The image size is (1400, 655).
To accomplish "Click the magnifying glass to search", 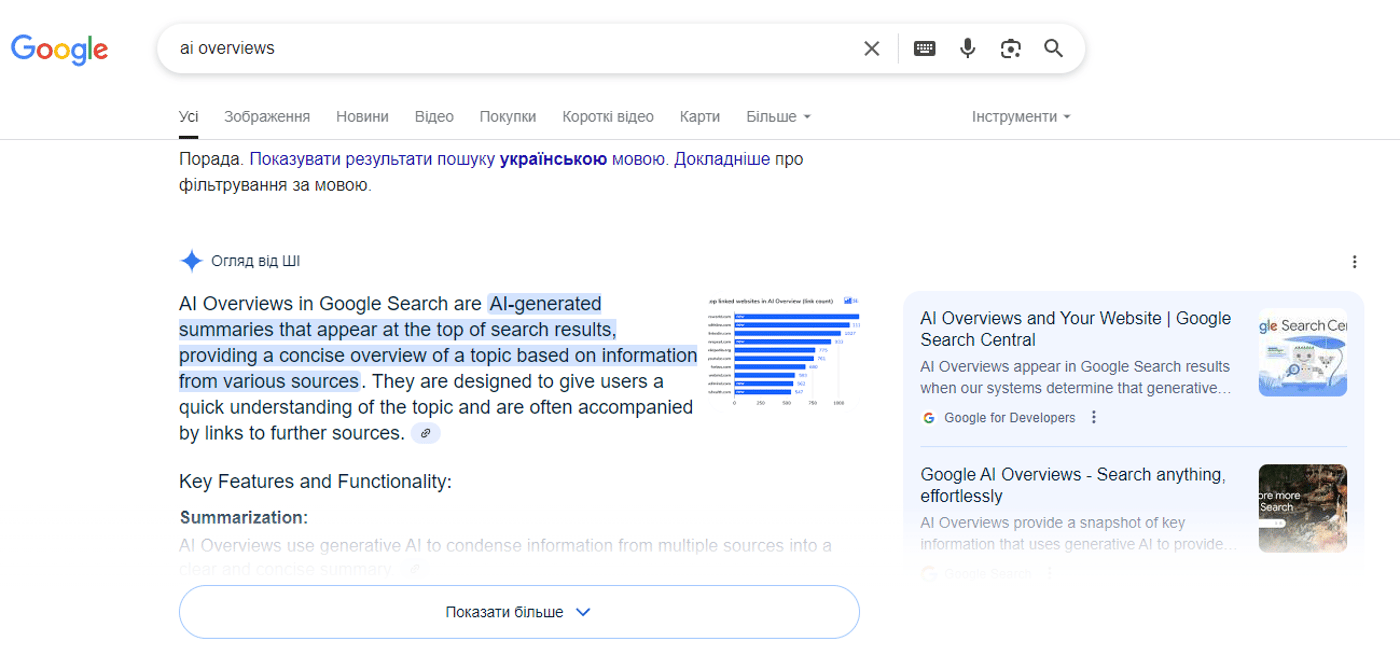I will pyautogui.click(x=1053, y=47).
